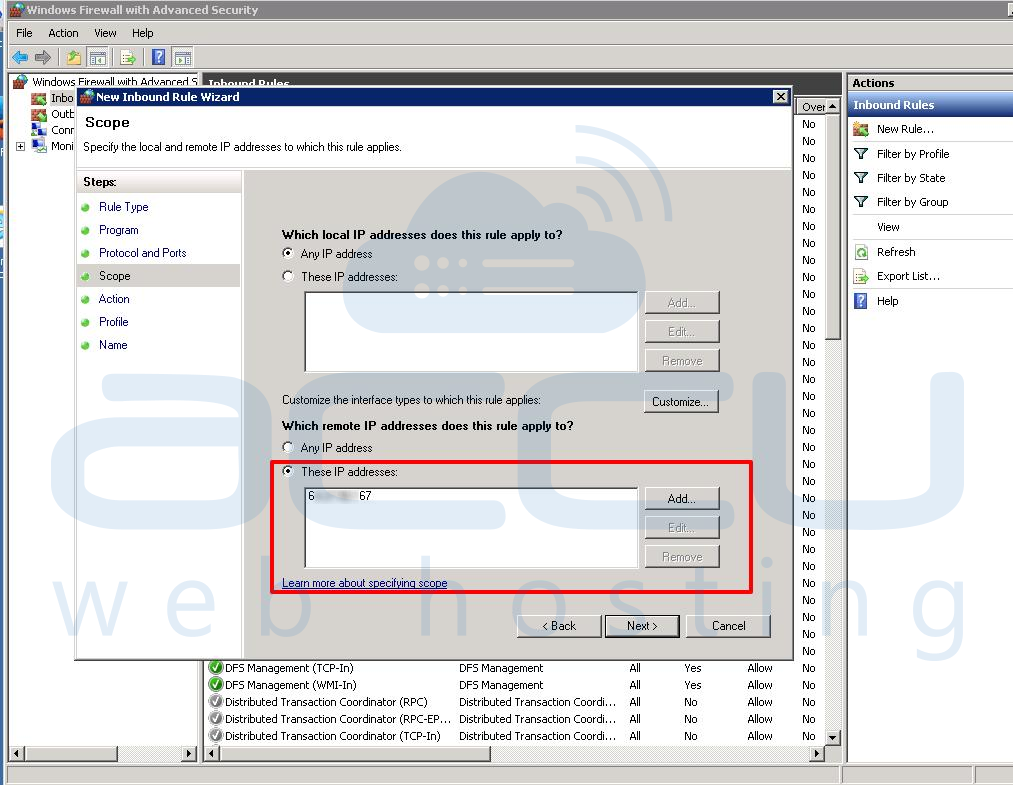Viewport: 1013px width, 785px height.
Task: Click the New Rule icon in Actions
Action: click(861, 129)
